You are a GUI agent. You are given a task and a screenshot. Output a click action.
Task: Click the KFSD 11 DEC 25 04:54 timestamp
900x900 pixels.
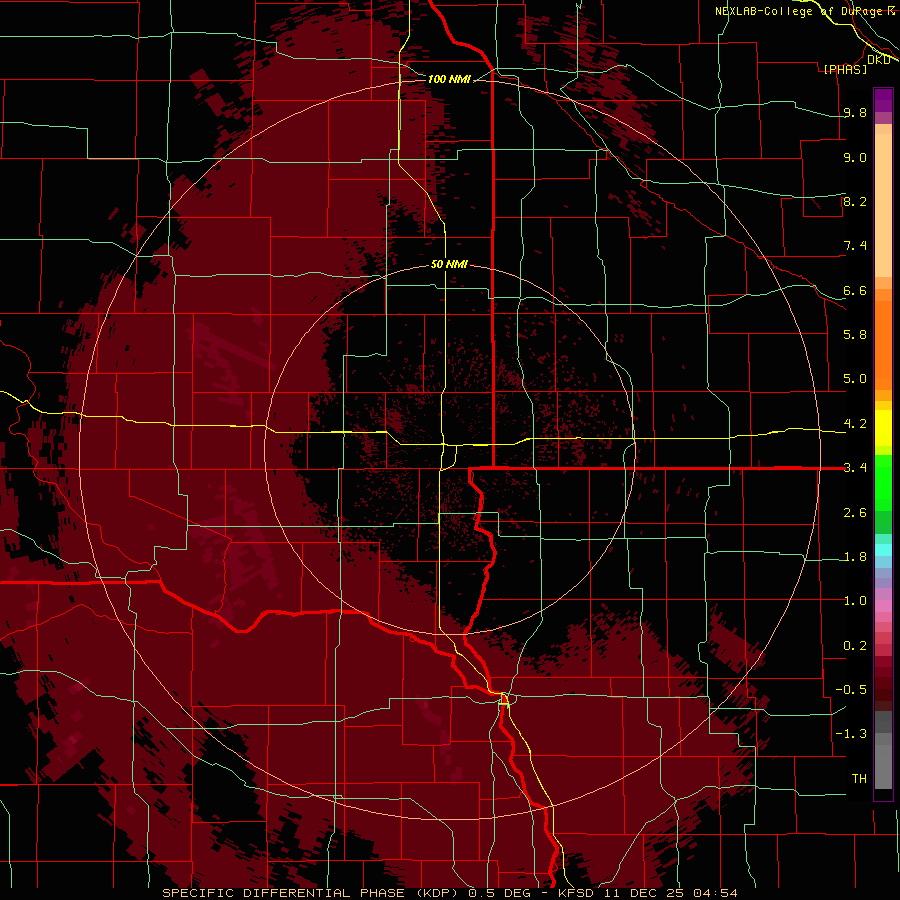647,893
